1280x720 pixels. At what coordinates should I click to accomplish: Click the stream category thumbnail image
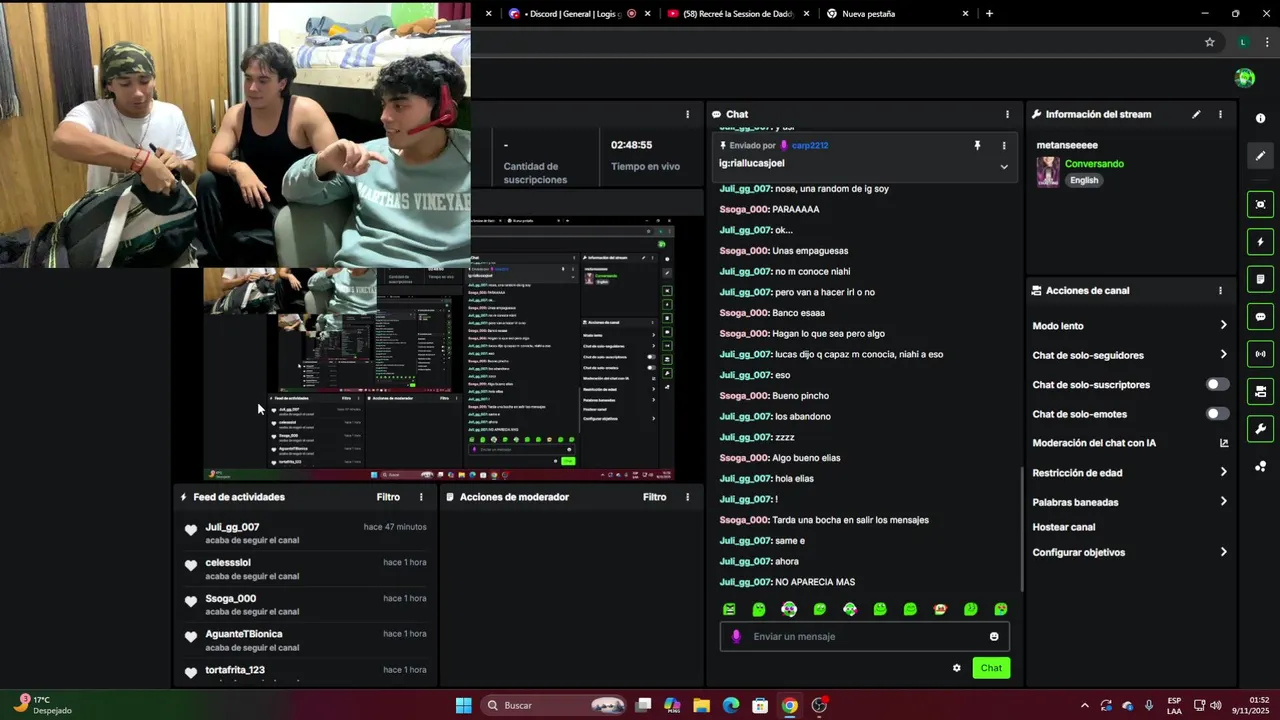click(1047, 171)
